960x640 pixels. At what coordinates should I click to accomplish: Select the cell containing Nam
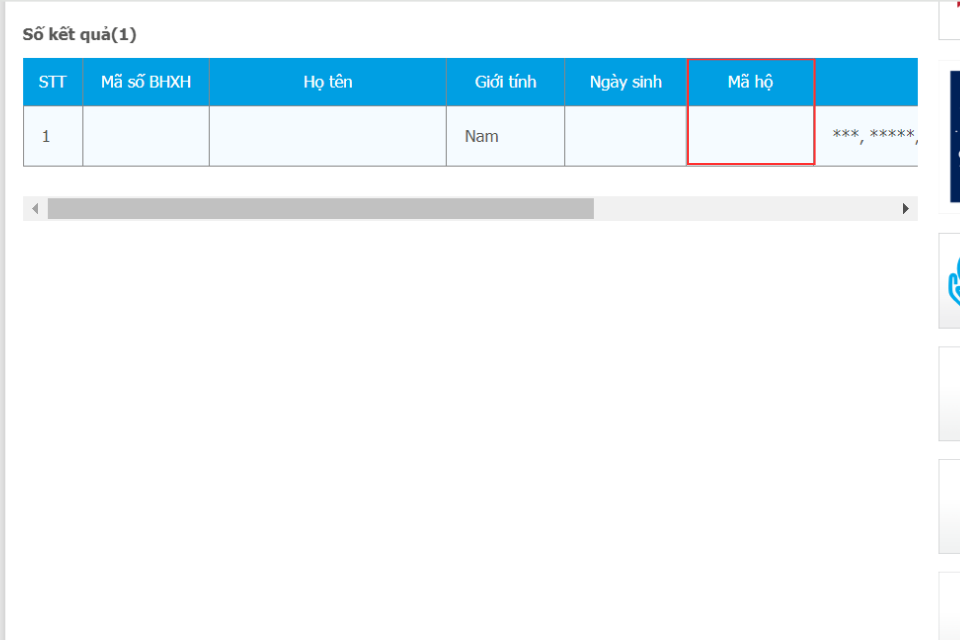505,136
